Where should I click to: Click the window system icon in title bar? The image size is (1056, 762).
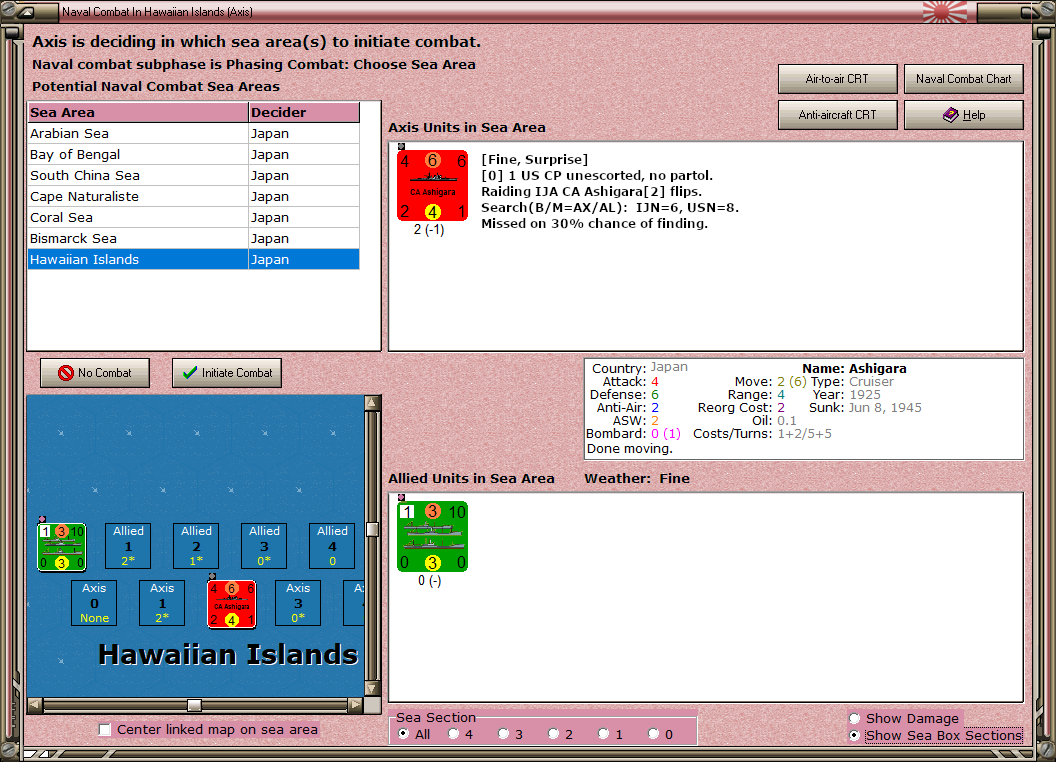[26, 11]
